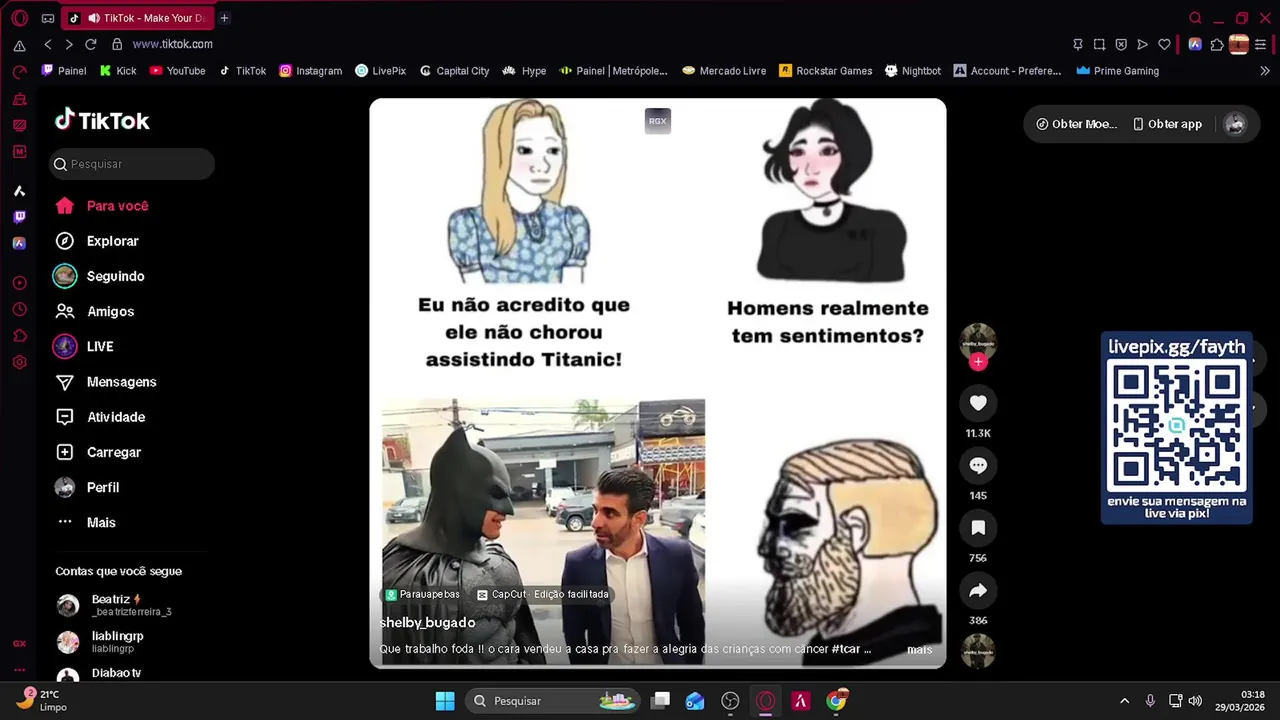The image size is (1280, 720).
Task: Open the easy setup sliders icon
Action: pyautogui.click(x=1261, y=44)
